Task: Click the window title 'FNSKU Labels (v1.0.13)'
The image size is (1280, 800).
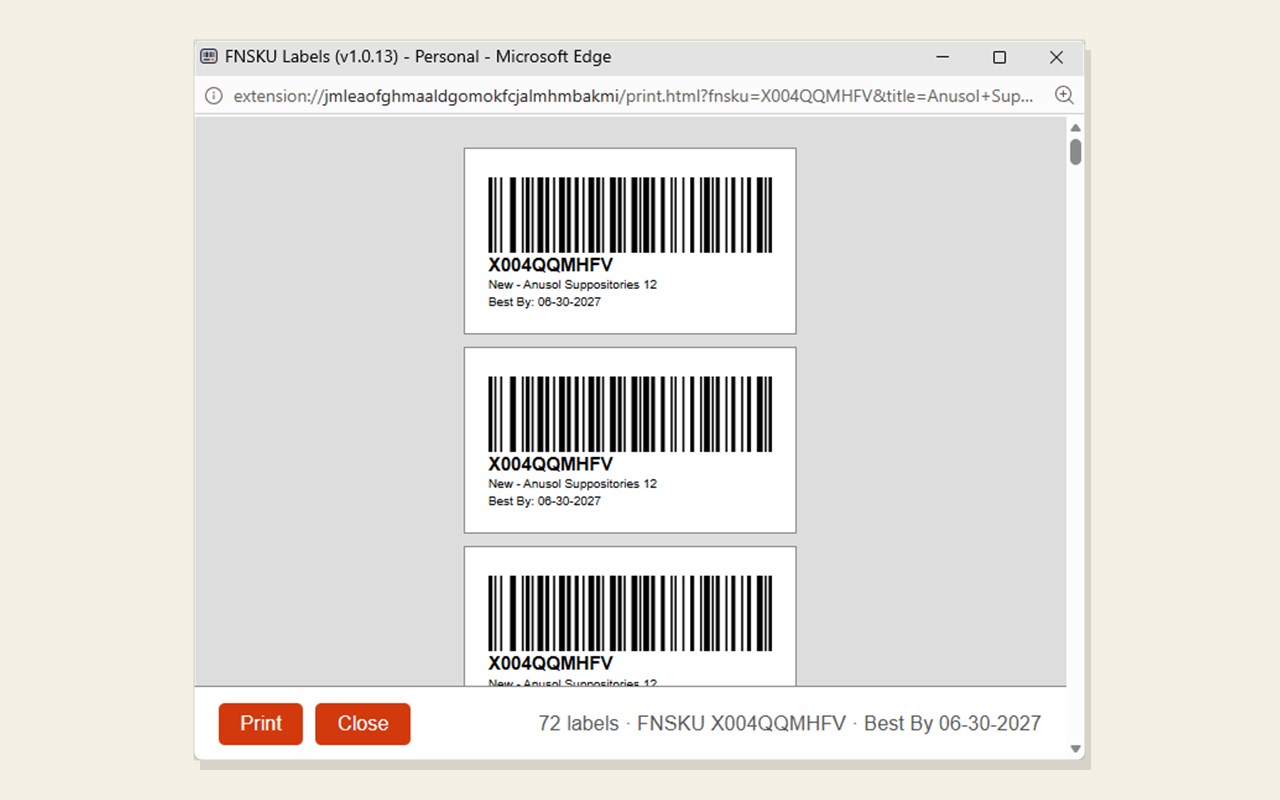Action: [314, 57]
